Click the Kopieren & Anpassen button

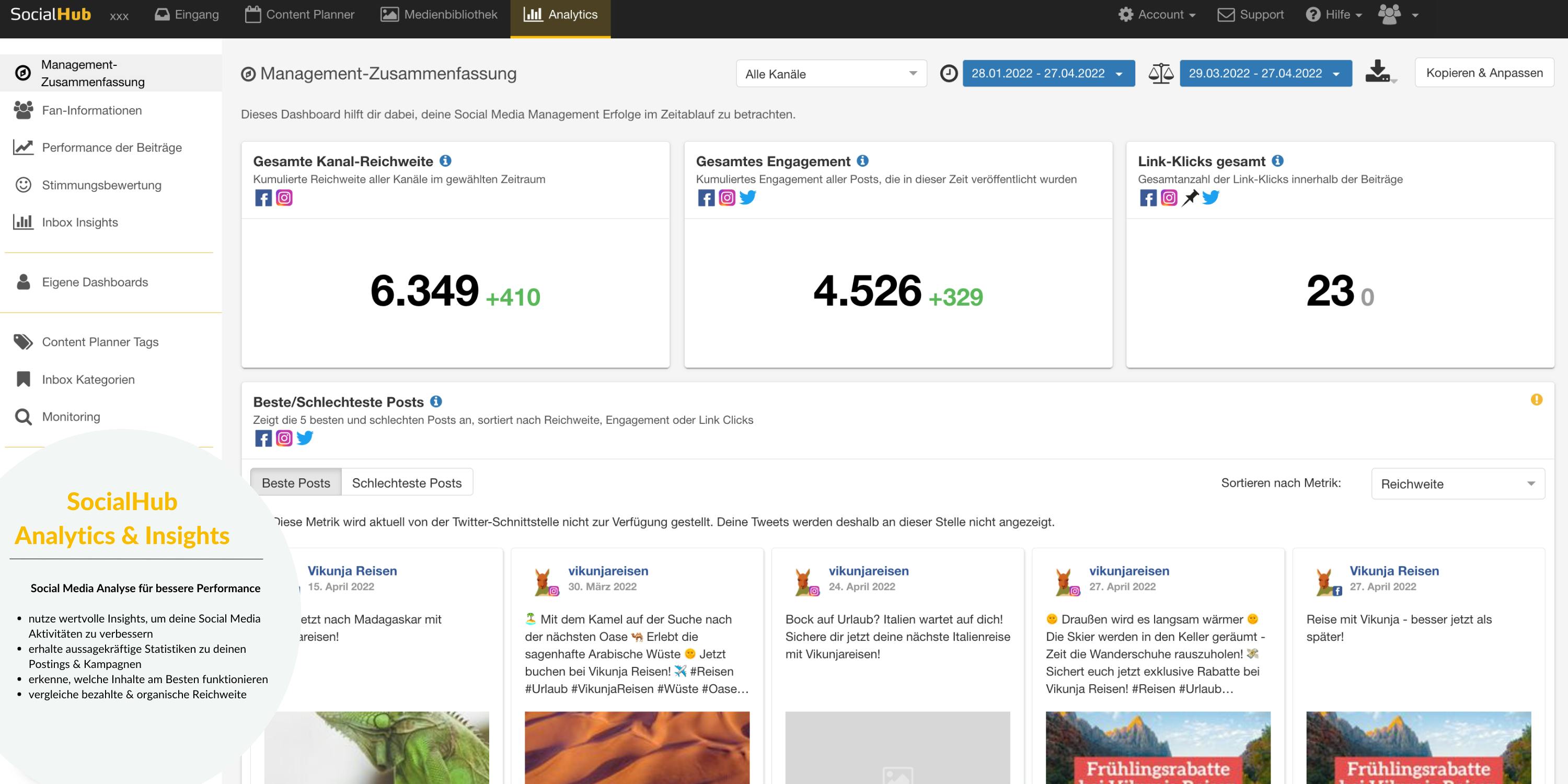tap(1484, 73)
